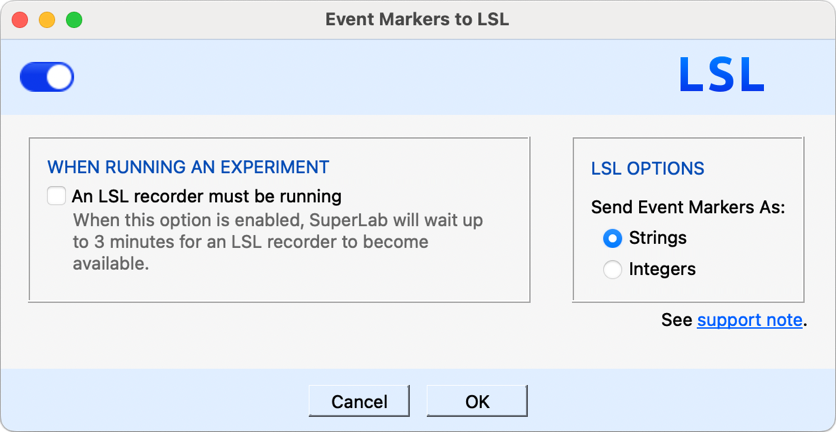The height and width of the screenshot is (432, 836).
Task: Close the Event Markers to LSL window
Action: pyautogui.click(x=19, y=20)
